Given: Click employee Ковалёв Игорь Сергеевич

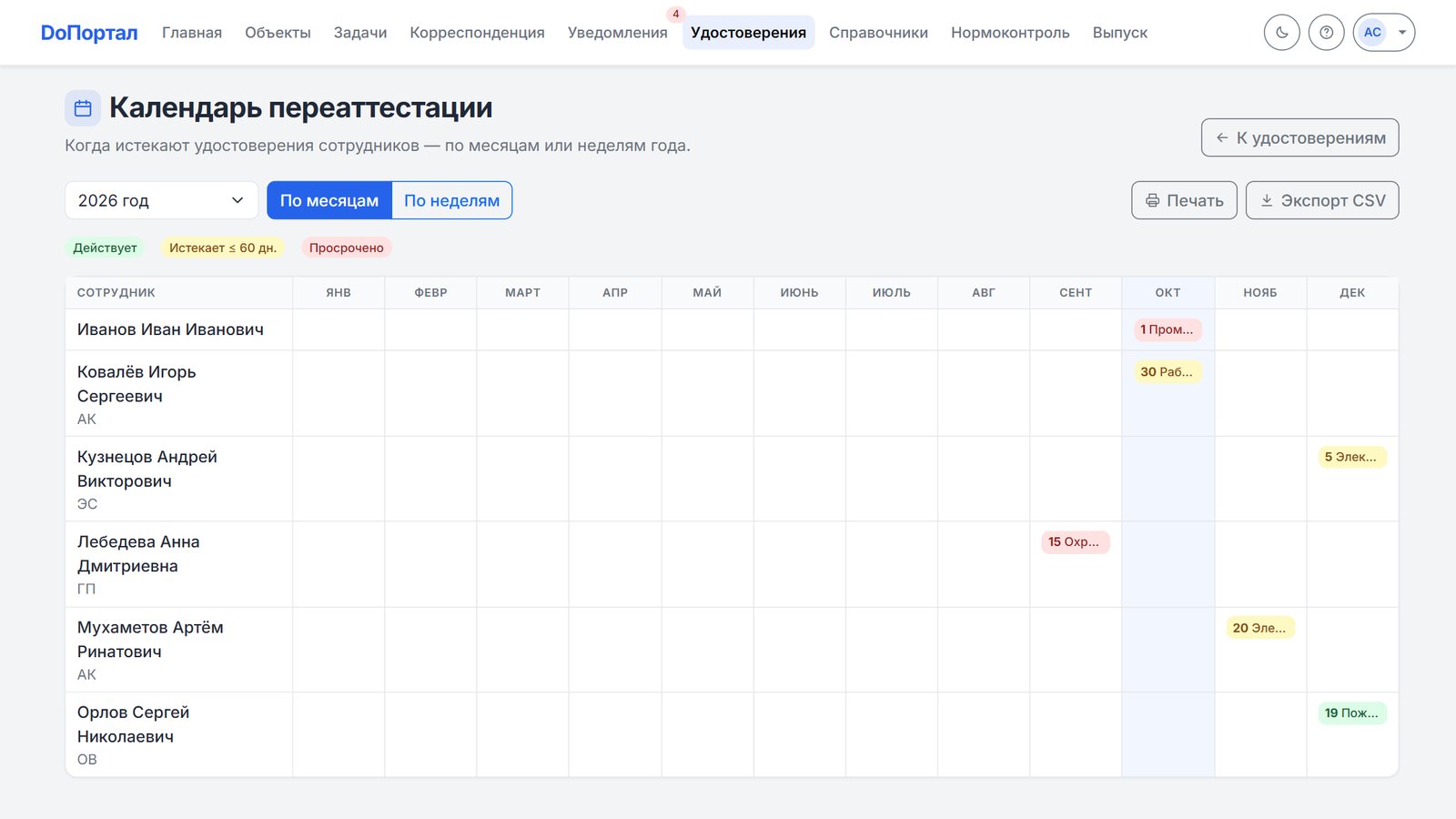Looking at the screenshot, I should [136, 384].
